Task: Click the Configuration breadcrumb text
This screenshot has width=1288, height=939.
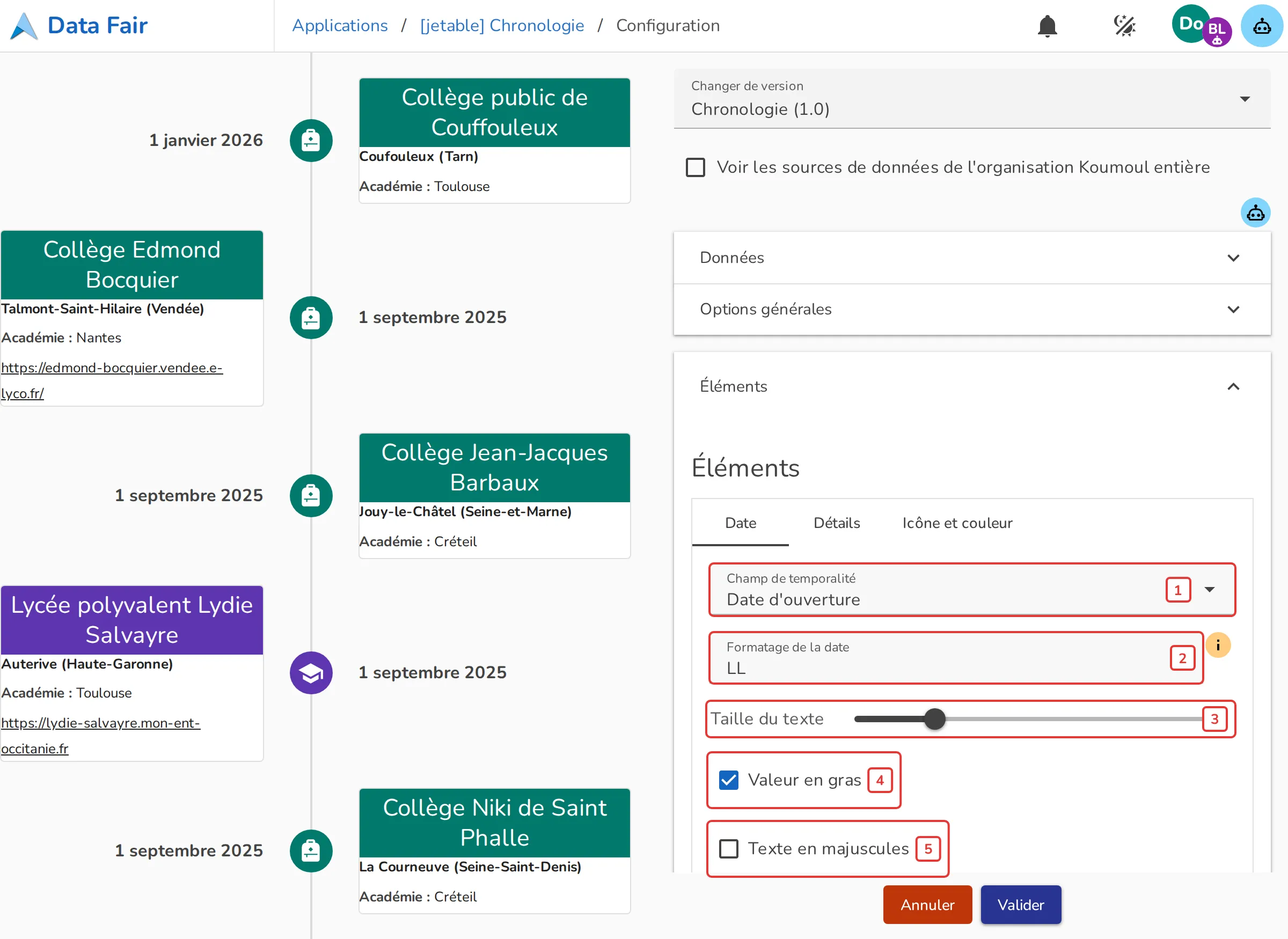Action: click(668, 26)
